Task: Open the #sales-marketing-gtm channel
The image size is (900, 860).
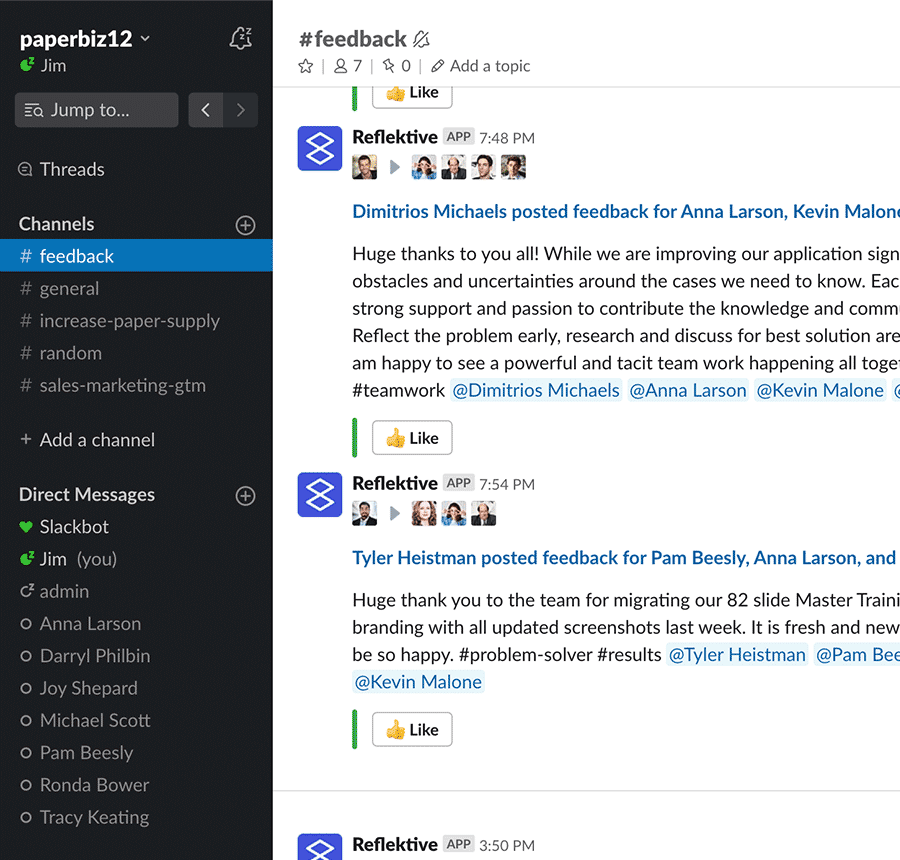Action: tap(136, 385)
